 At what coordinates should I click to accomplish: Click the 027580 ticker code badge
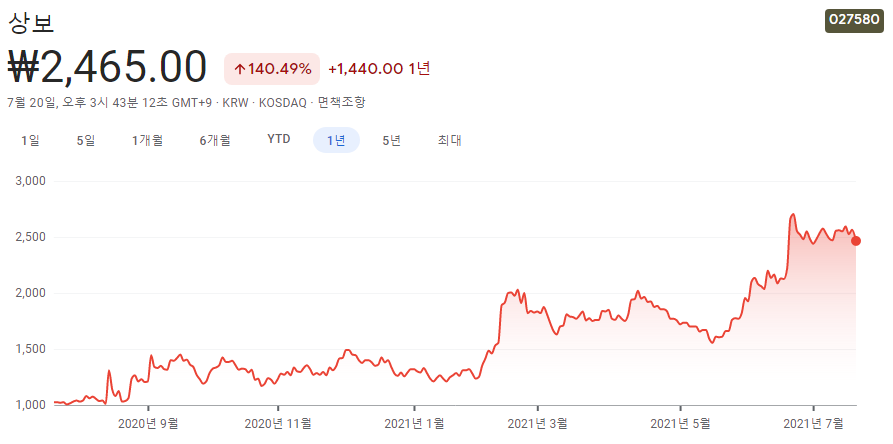point(854,19)
